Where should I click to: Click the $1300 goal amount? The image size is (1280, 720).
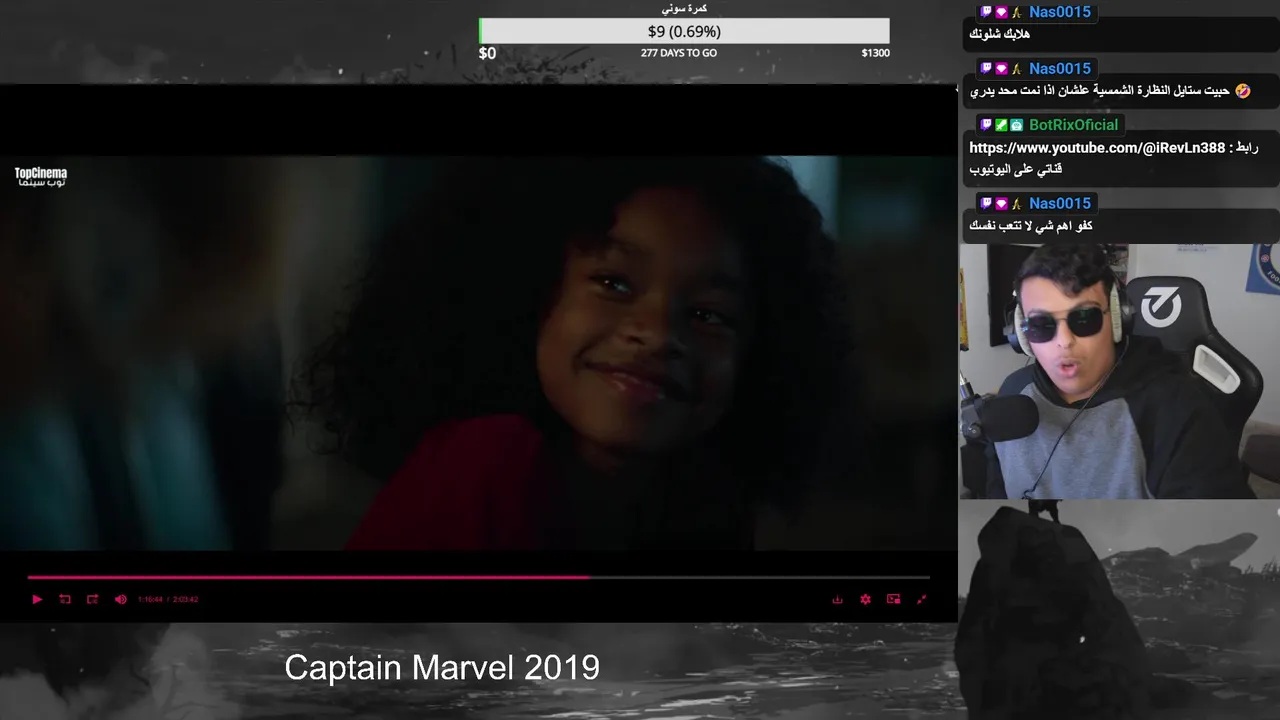point(875,53)
